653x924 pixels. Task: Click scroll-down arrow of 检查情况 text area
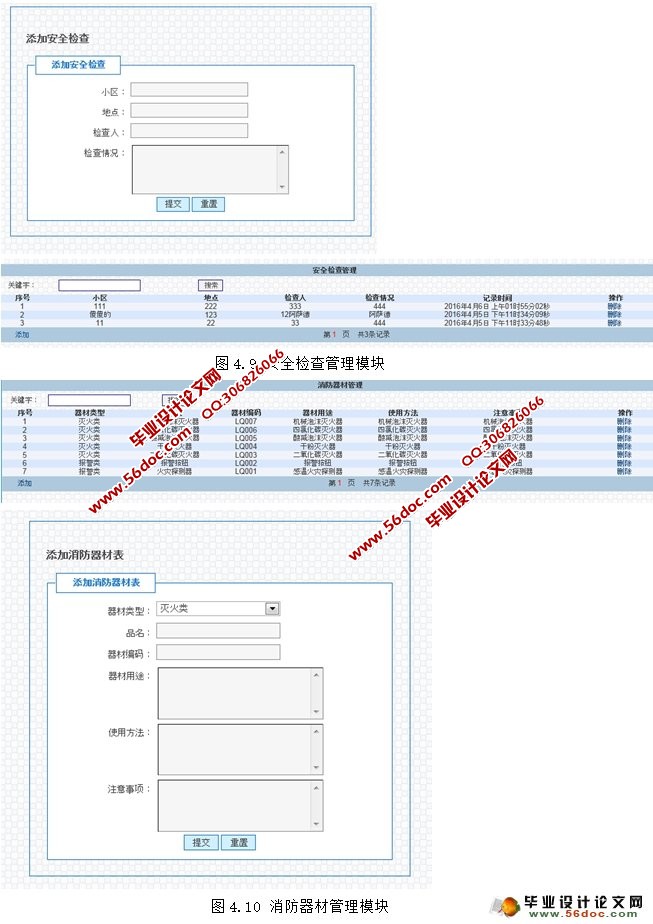pyautogui.click(x=282, y=187)
